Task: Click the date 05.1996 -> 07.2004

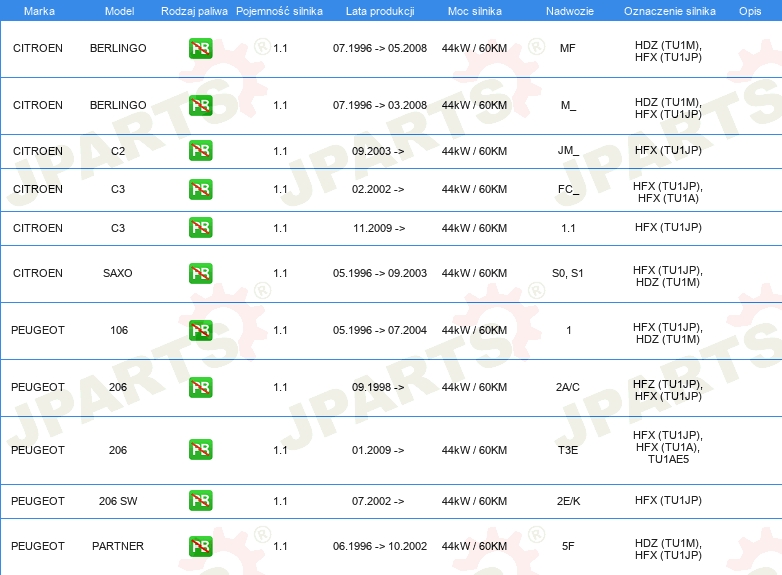Action: tap(380, 330)
